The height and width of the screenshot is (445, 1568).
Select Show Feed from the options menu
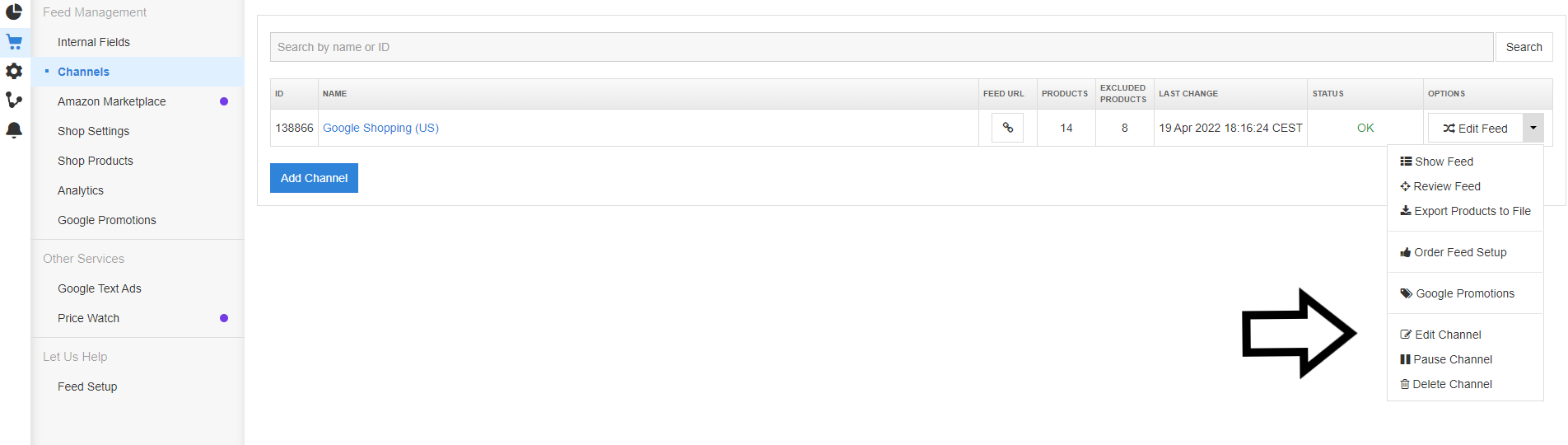1444,162
